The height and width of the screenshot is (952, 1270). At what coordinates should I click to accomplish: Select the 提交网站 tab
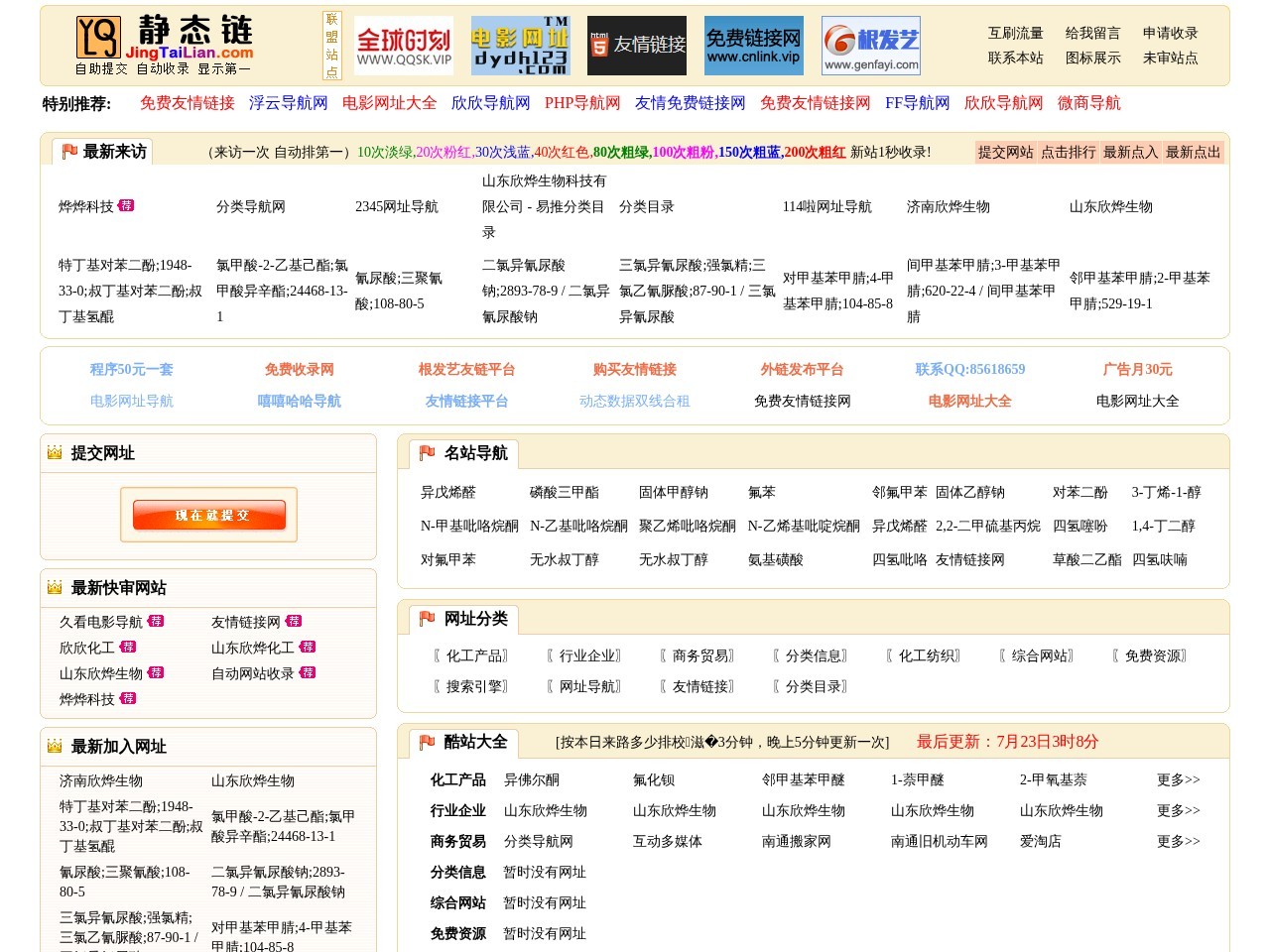[1006, 152]
